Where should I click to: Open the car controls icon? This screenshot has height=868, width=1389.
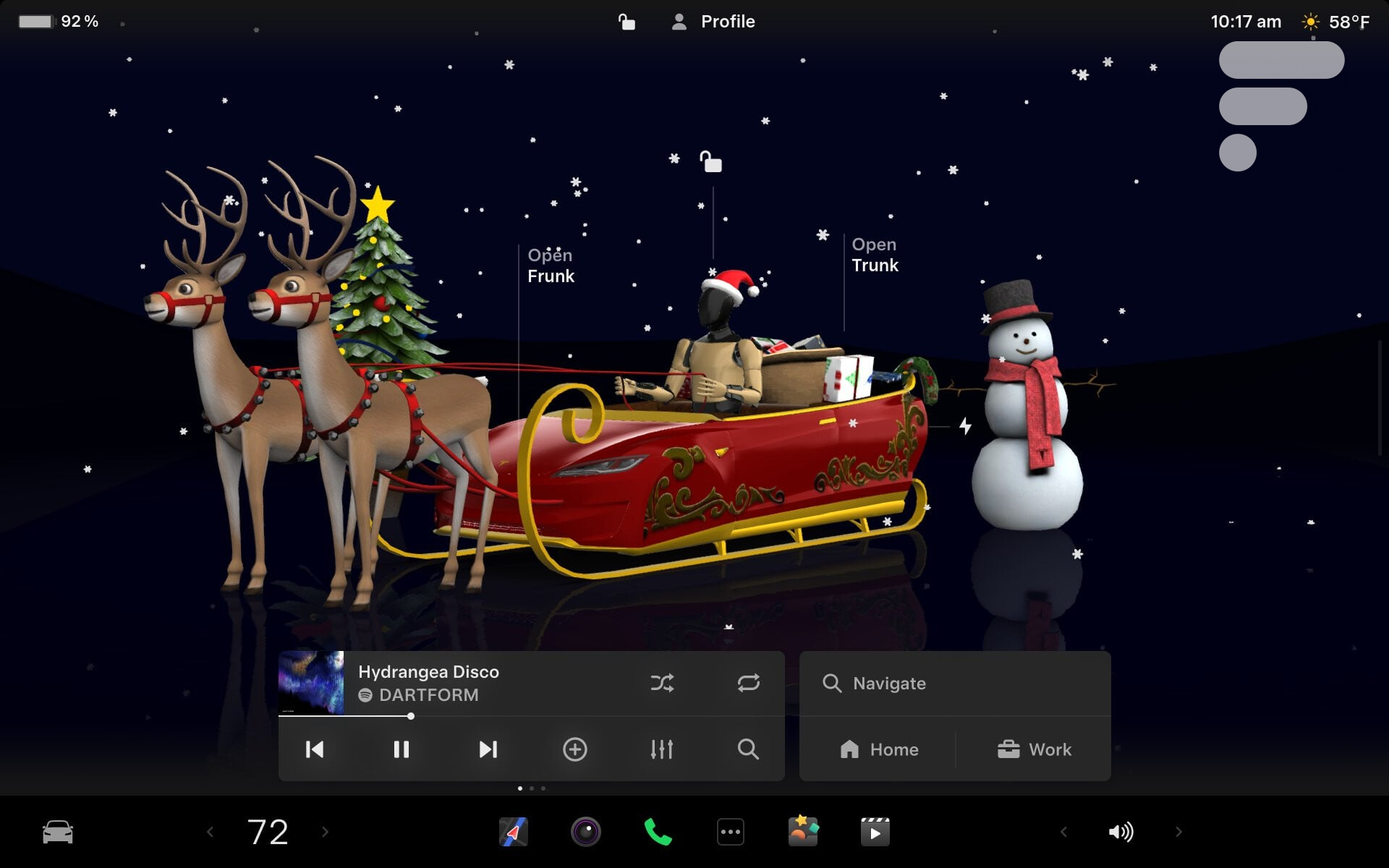pyautogui.click(x=58, y=832)
